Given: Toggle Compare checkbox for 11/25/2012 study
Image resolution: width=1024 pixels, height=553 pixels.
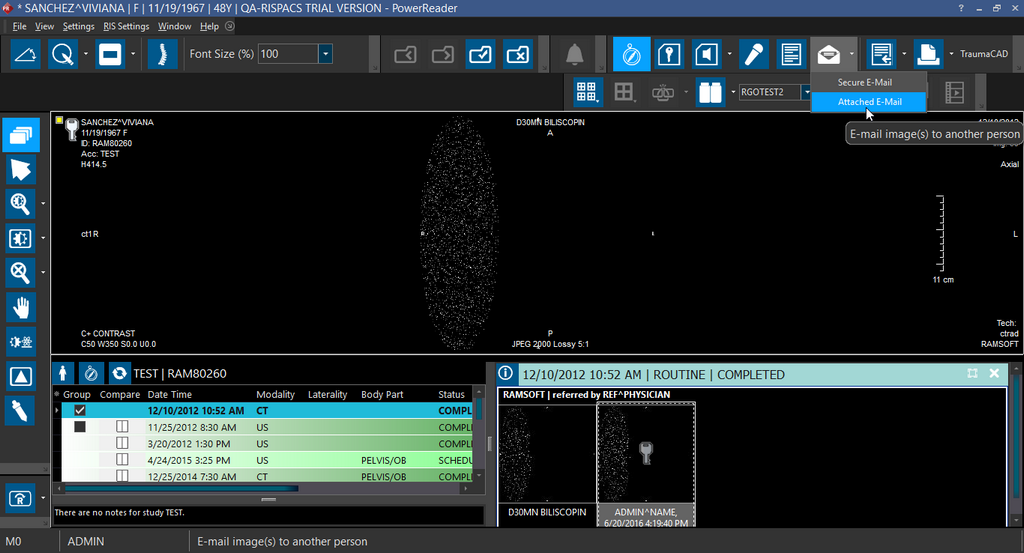Looking at the screenshot, I should [122, 427].
